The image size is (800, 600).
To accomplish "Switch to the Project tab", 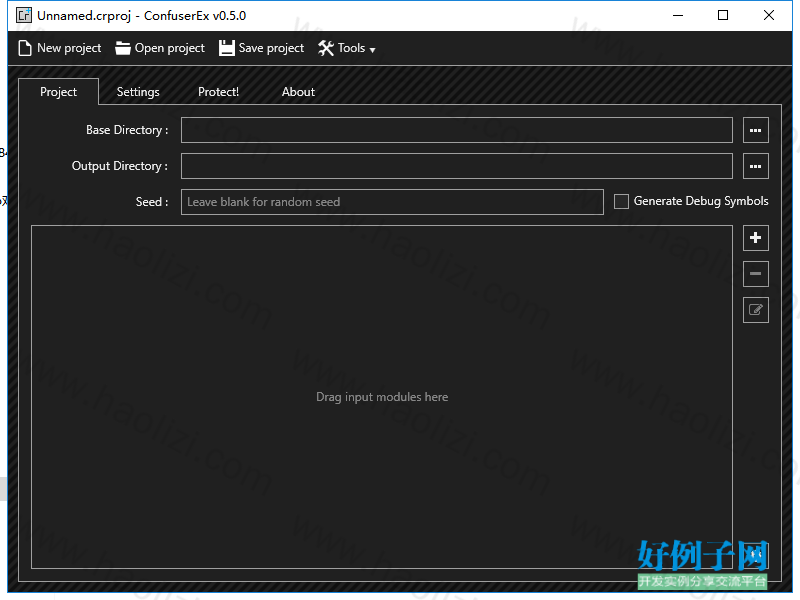I will [58, 92].
